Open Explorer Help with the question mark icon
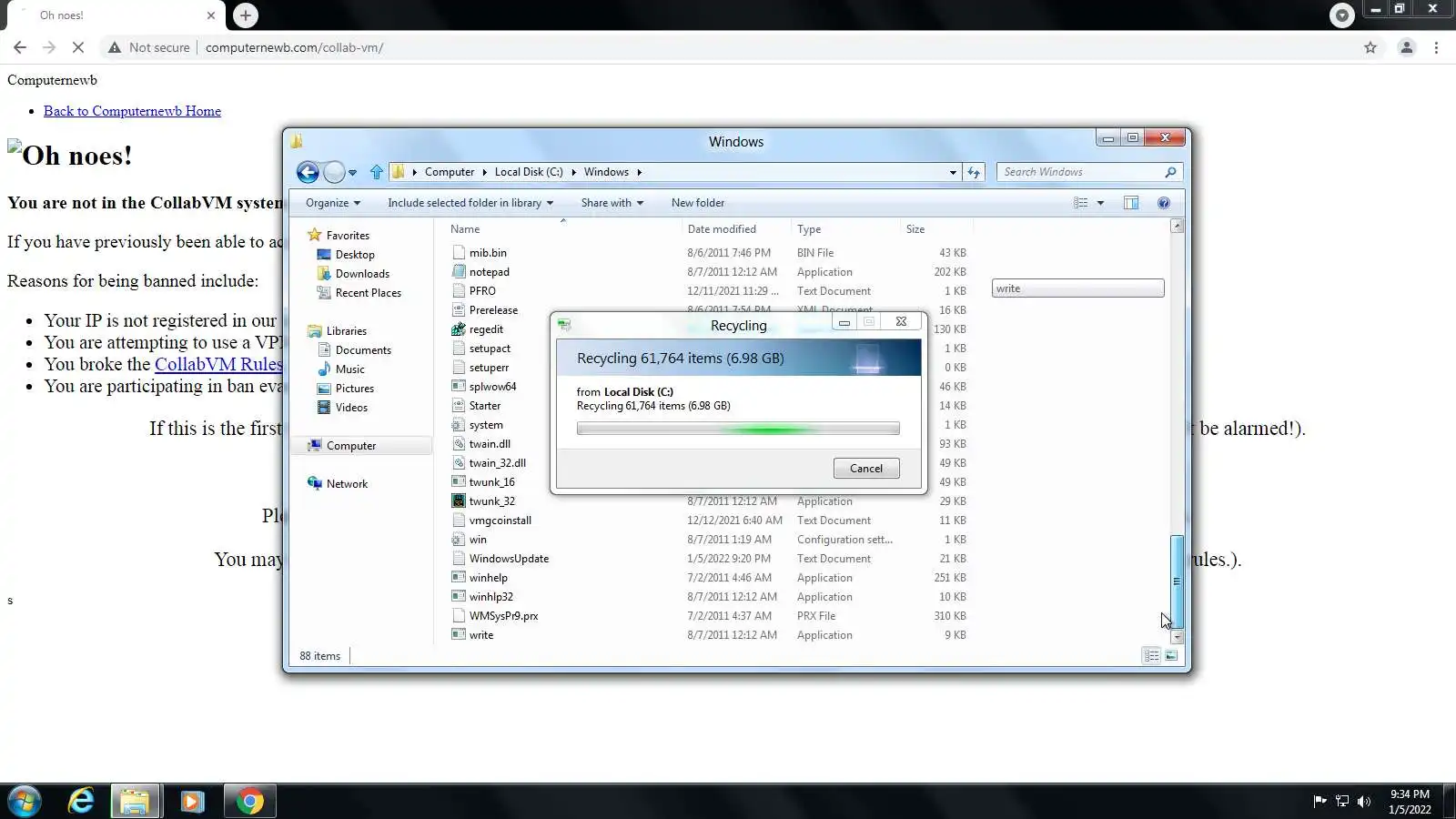Screen dimensions: 1456x819 click(1163, 203)
